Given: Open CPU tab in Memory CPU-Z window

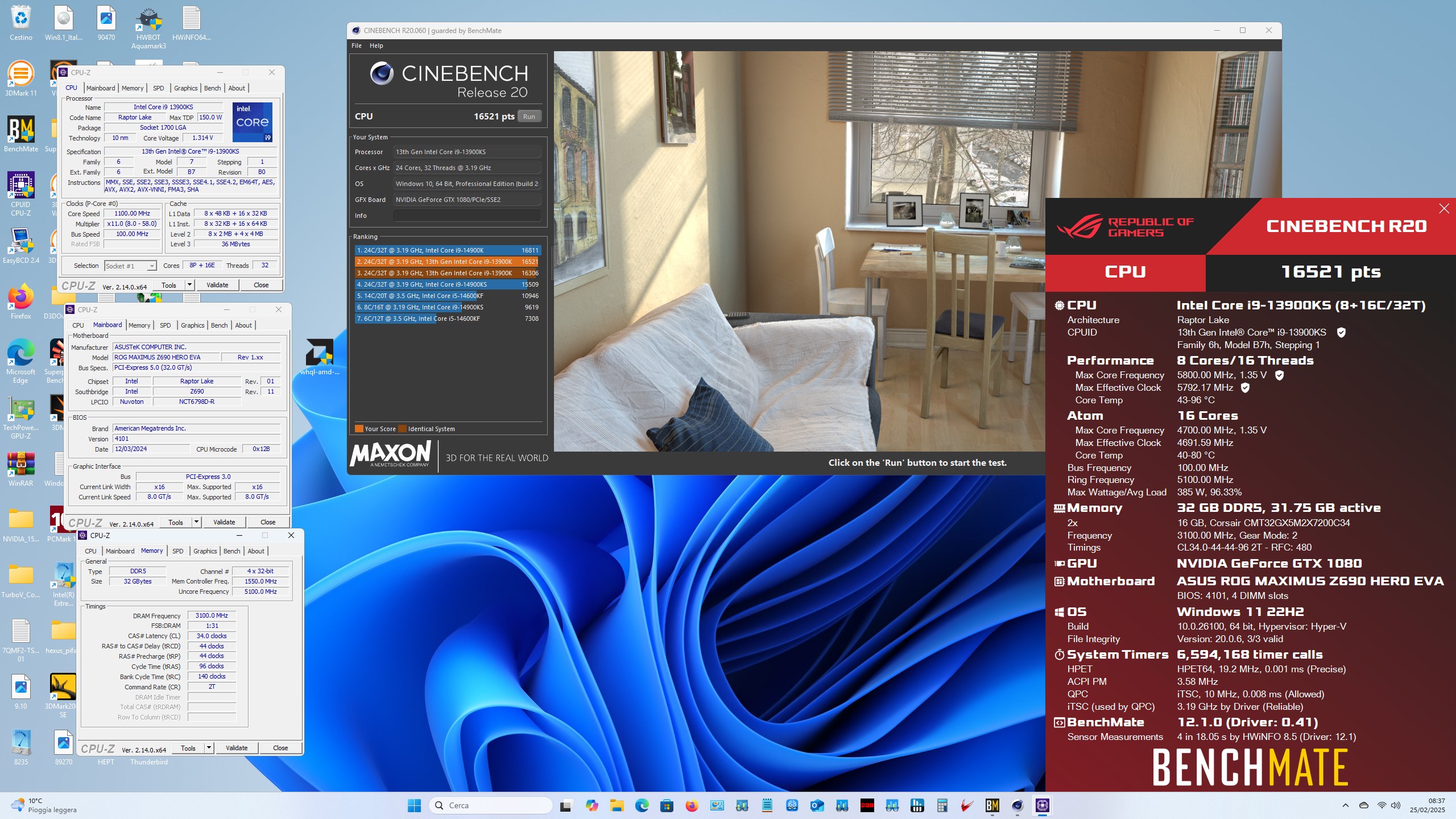Looking at the screenshot, I should pos(90,551).
